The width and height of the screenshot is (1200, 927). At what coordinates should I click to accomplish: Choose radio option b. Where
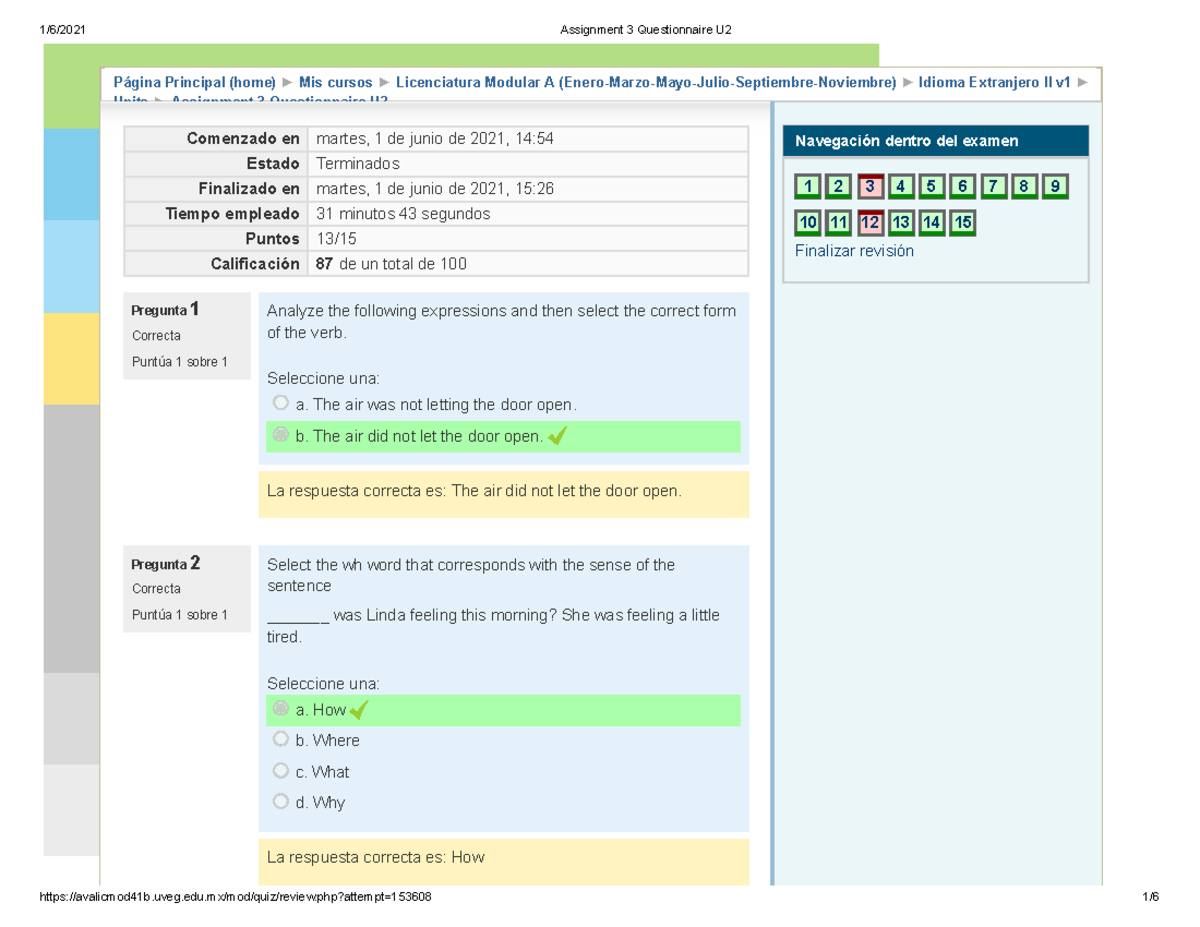pyautogui.click(x=281, y=740)
